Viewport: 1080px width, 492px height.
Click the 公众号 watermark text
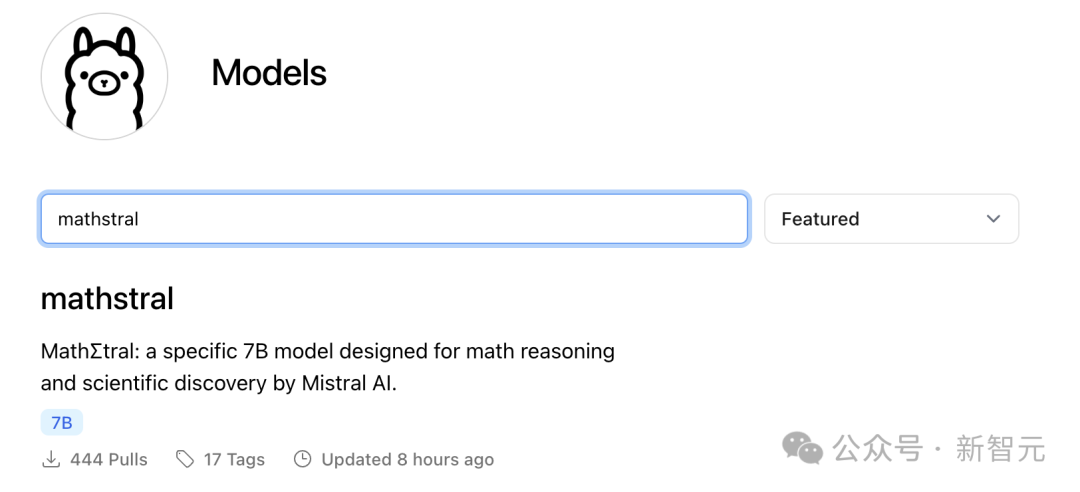(x=878, y=449)
